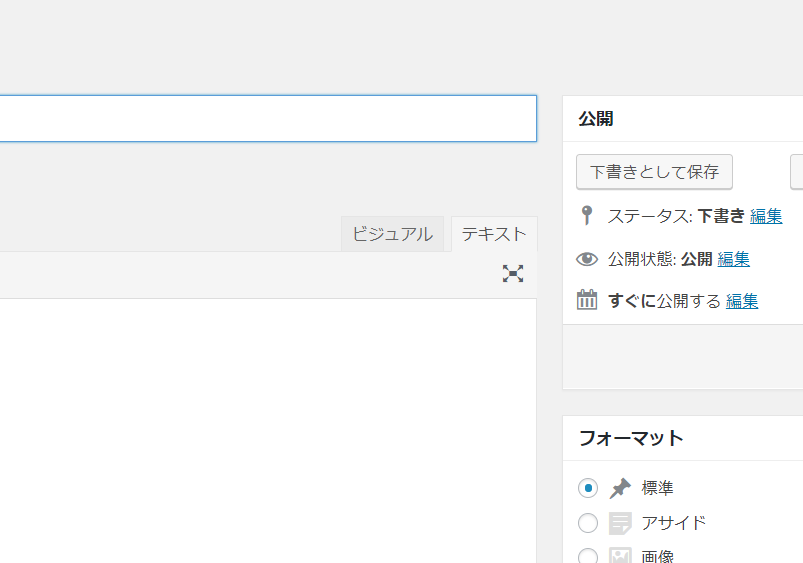This screenshot has height=563, width=803.
Task: Focus the post title input field
Action: tap(268, 118)
